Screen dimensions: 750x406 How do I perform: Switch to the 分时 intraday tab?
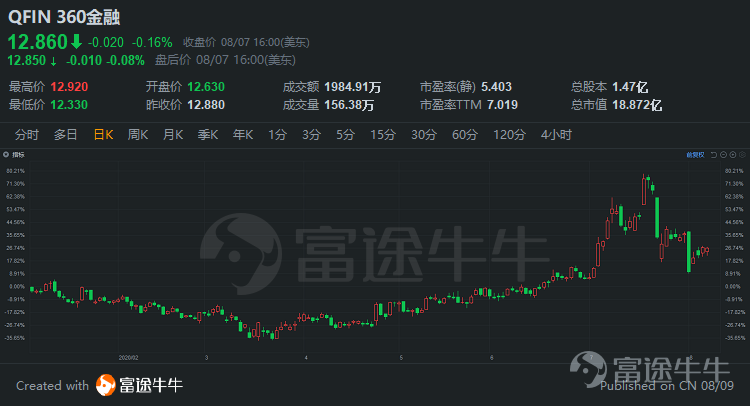(26, 135)
